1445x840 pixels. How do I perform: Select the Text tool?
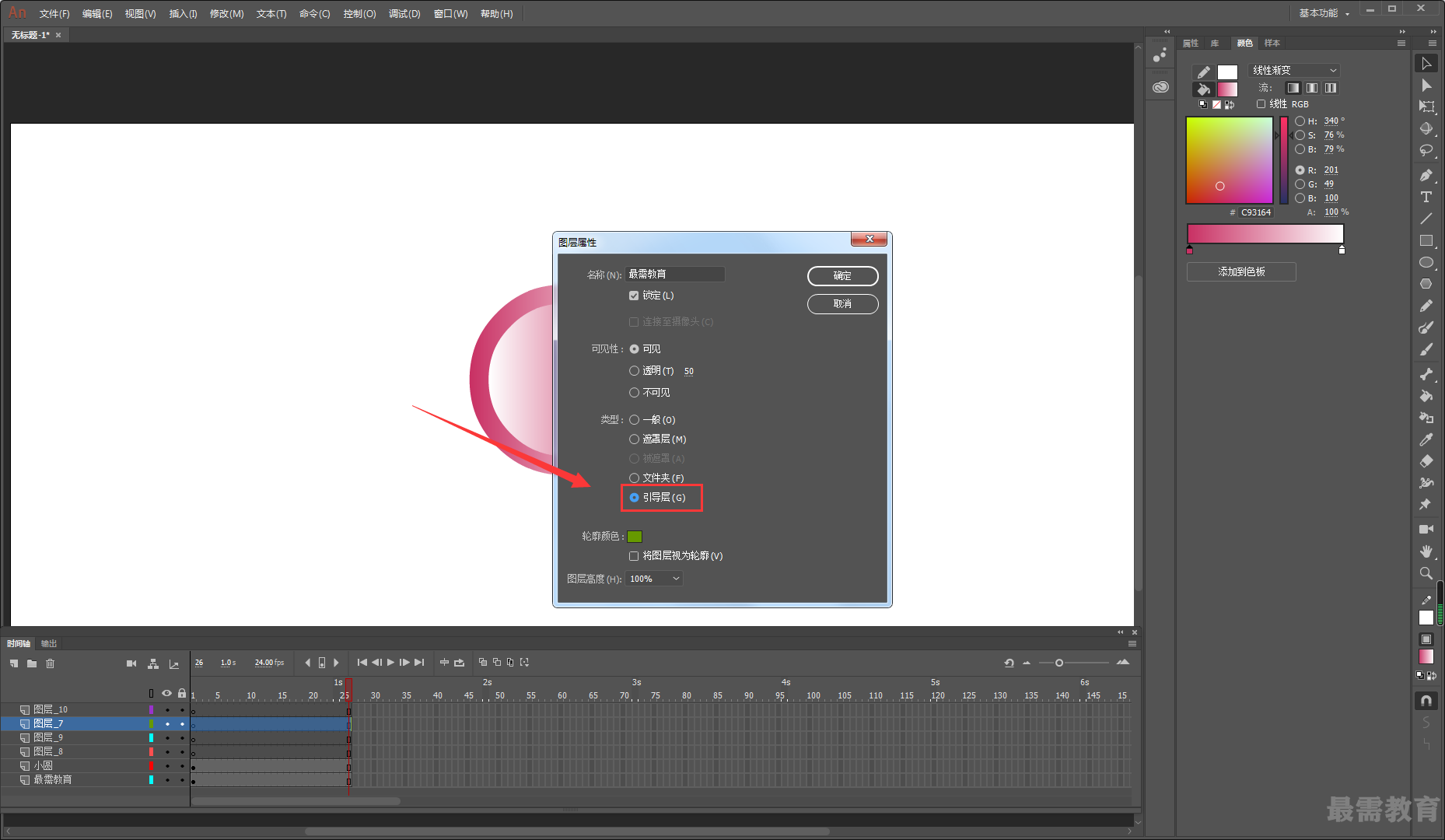click(x=1426, y=198)
